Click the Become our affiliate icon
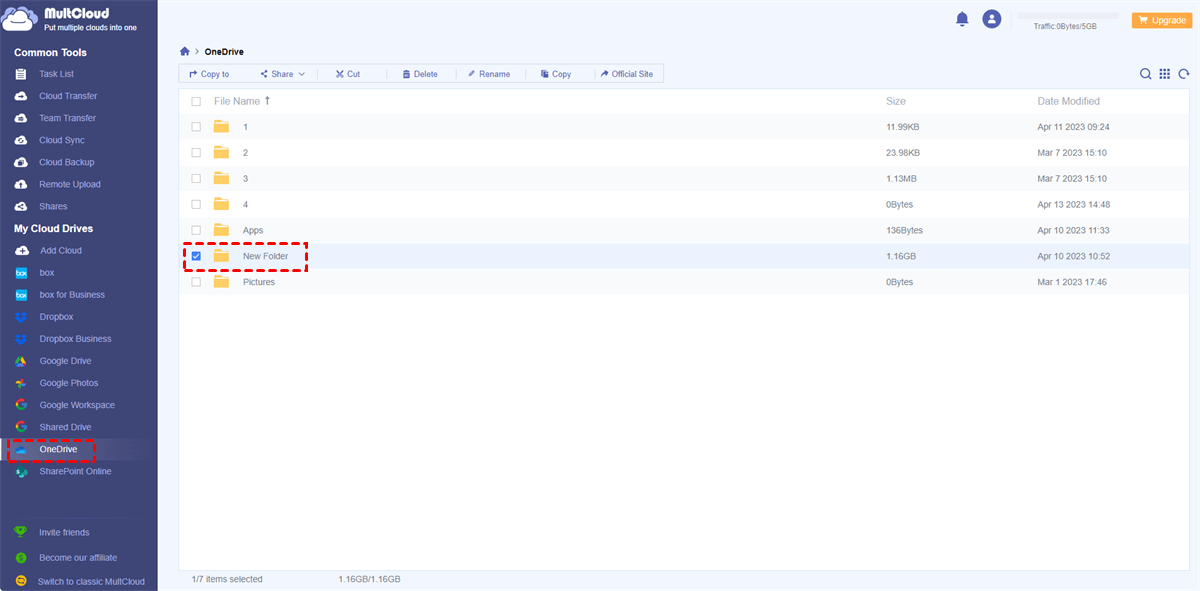1200x591 pixels. pyautogui.click(x=21, y=558)
